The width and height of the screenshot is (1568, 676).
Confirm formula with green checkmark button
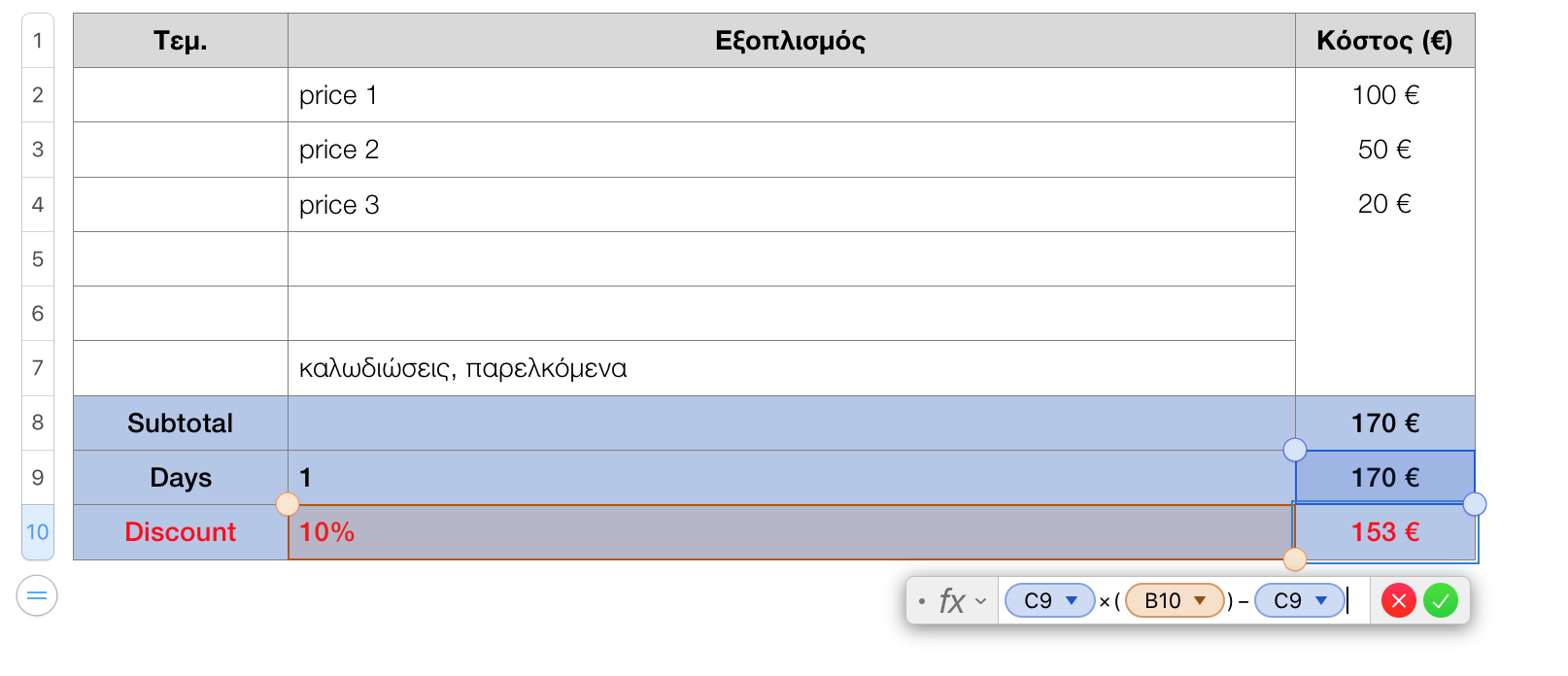coord(1440,601)
